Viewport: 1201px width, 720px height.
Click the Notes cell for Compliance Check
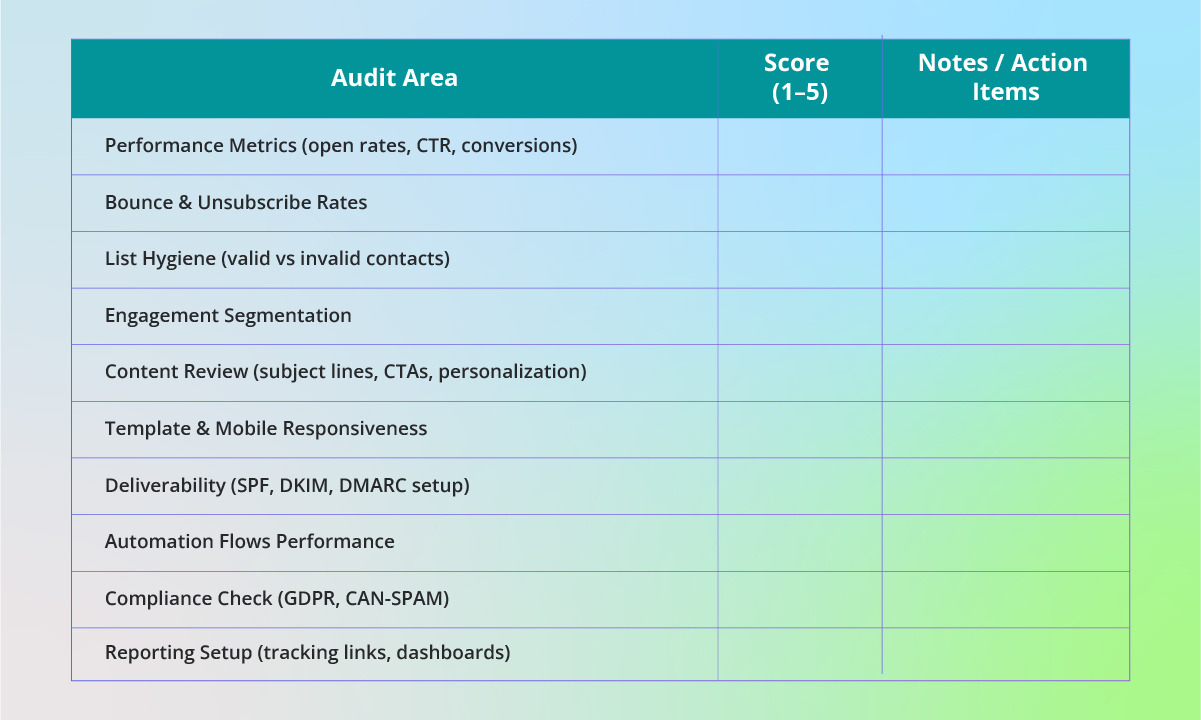pyautogui.click(x=1006, y=599)
